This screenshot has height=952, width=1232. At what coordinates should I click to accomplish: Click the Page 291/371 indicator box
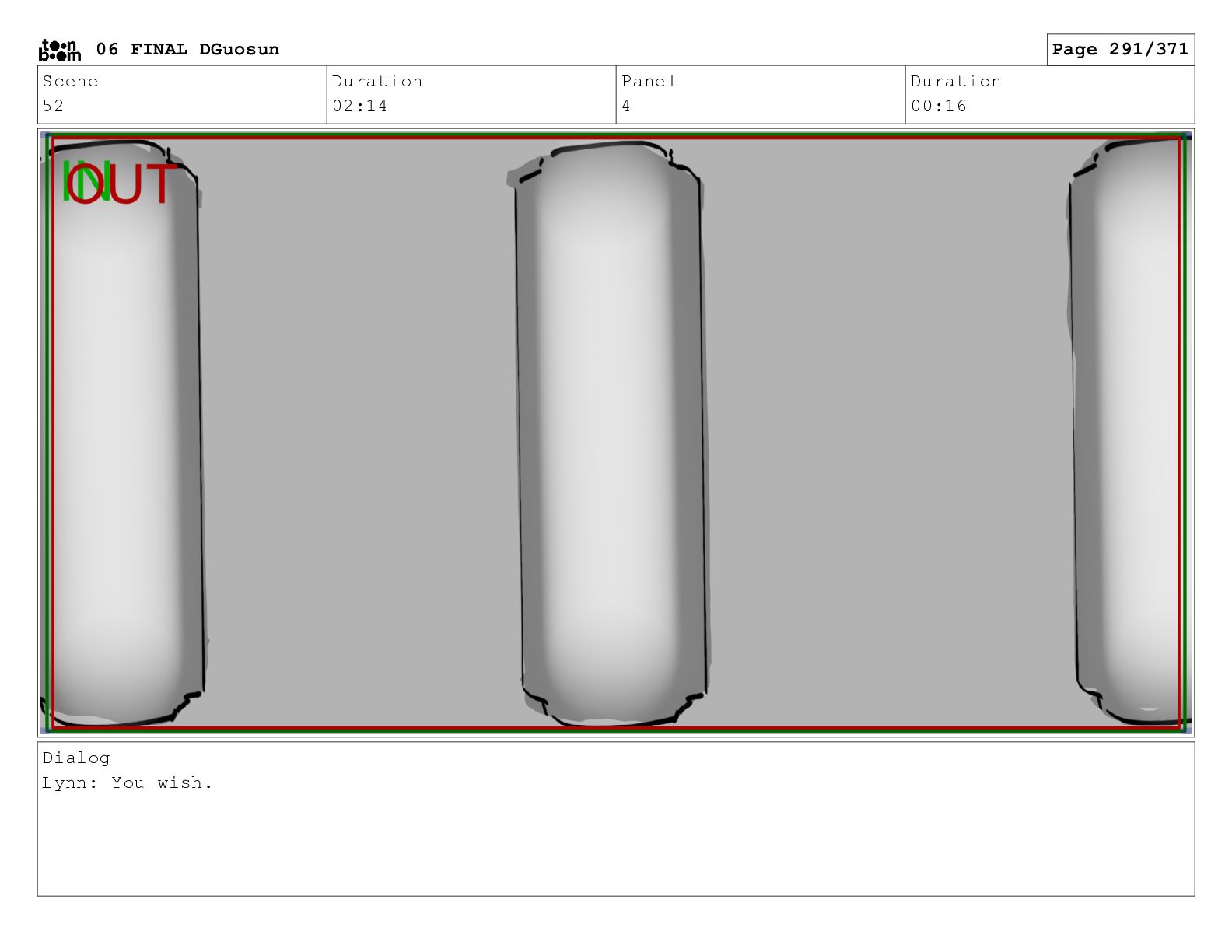[x=1119, y=50]
